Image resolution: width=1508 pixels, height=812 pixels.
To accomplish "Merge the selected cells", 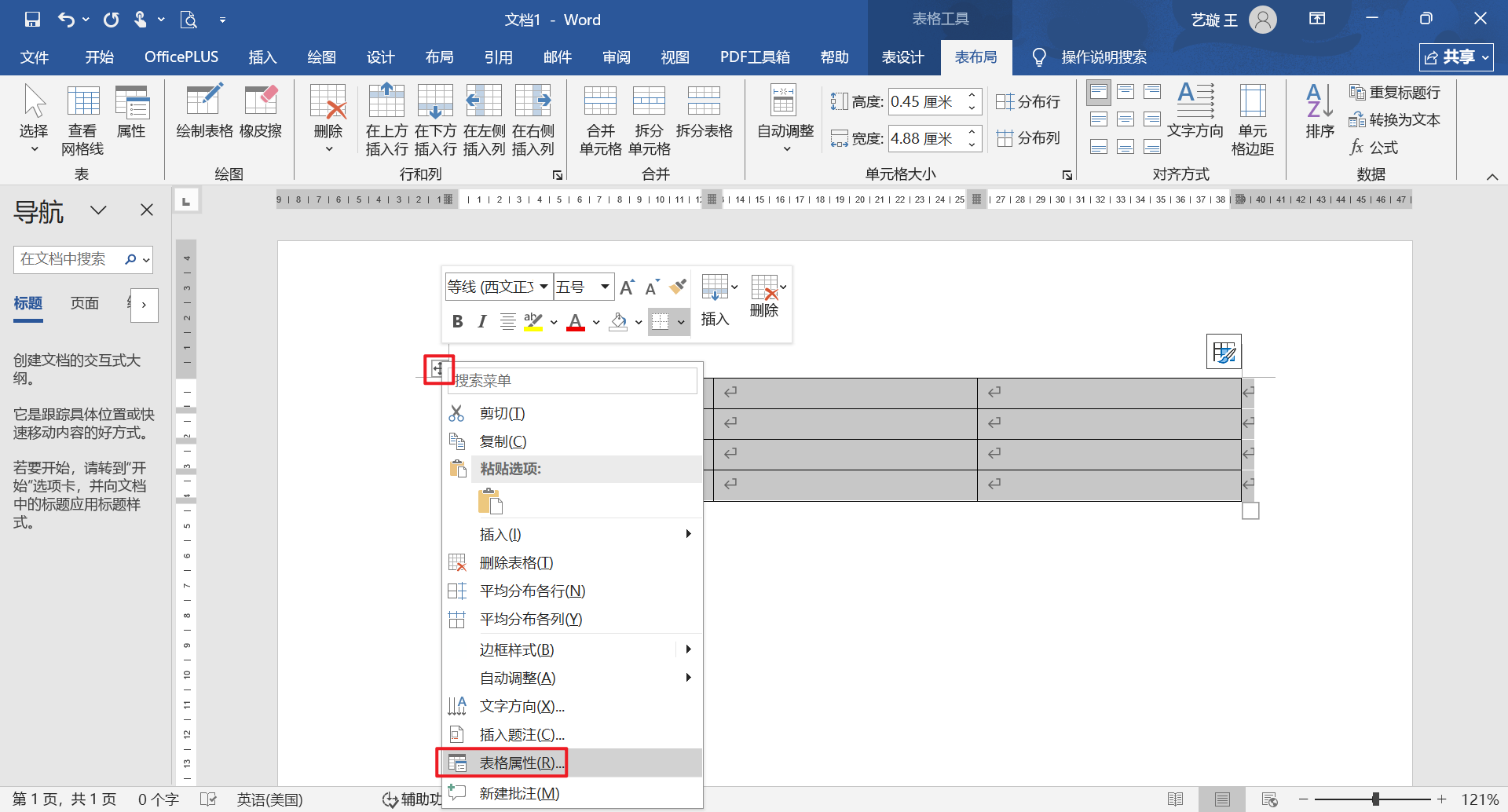I will coord(600,120).
